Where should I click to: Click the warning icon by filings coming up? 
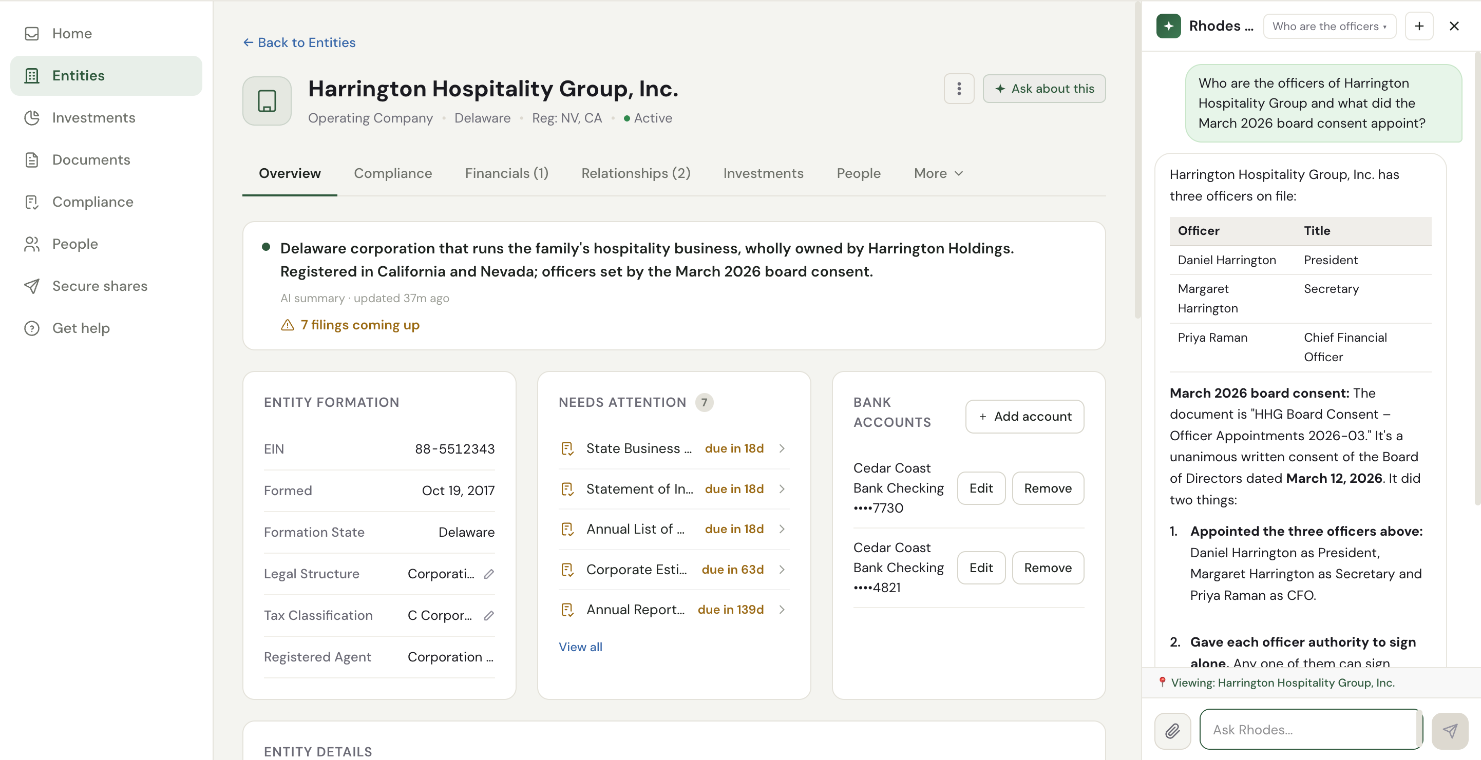pos(288,325)
